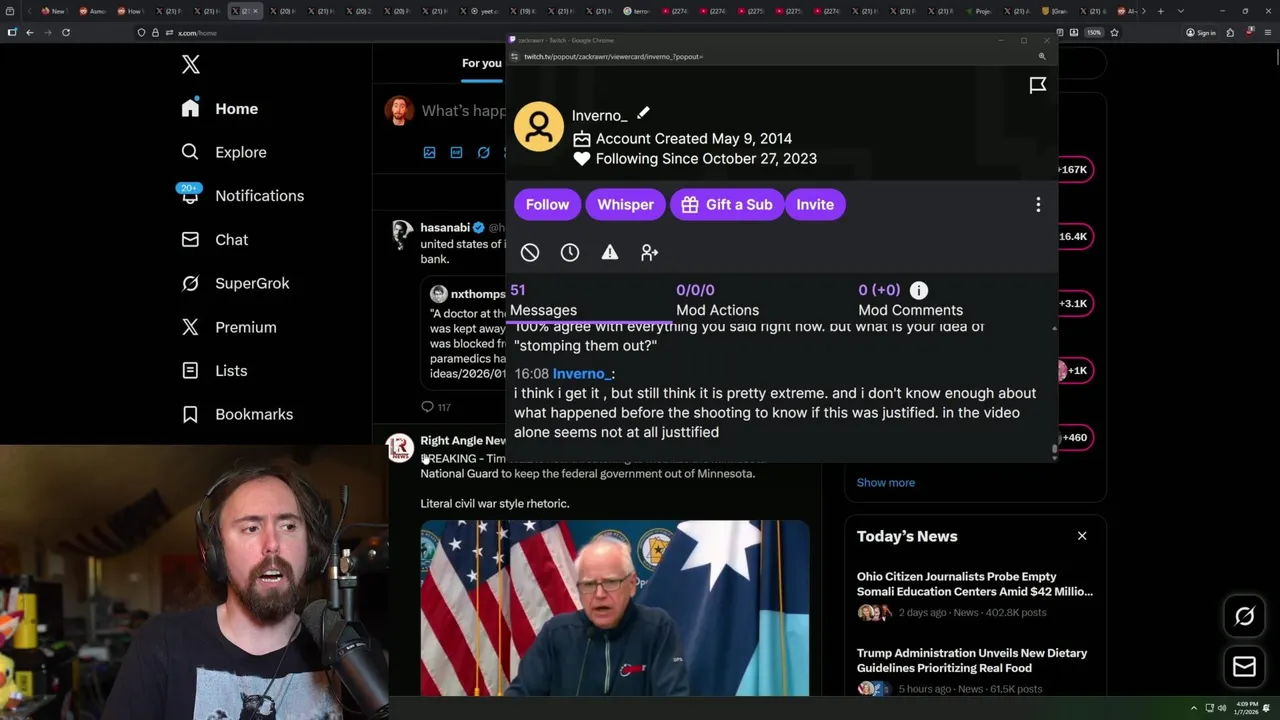1280x720 pixels.
Task: Click the Lists page icon
Action: [x=190, y=371]
